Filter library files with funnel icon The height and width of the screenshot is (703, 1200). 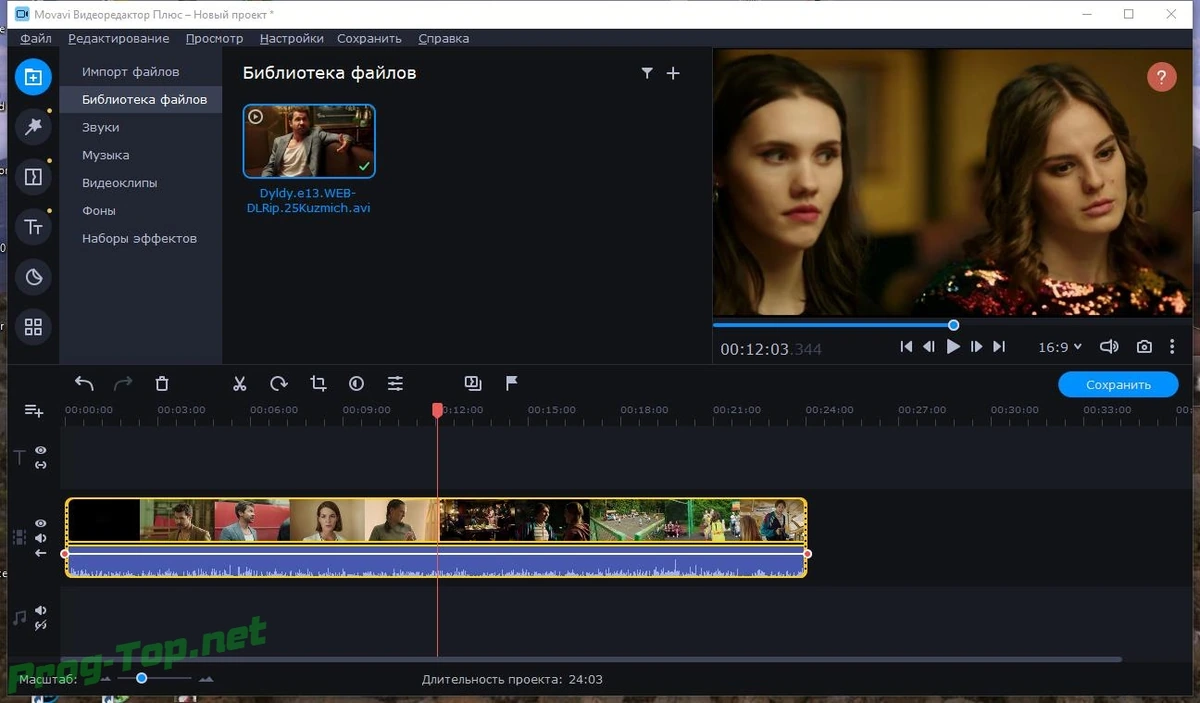tap(647, 73)
